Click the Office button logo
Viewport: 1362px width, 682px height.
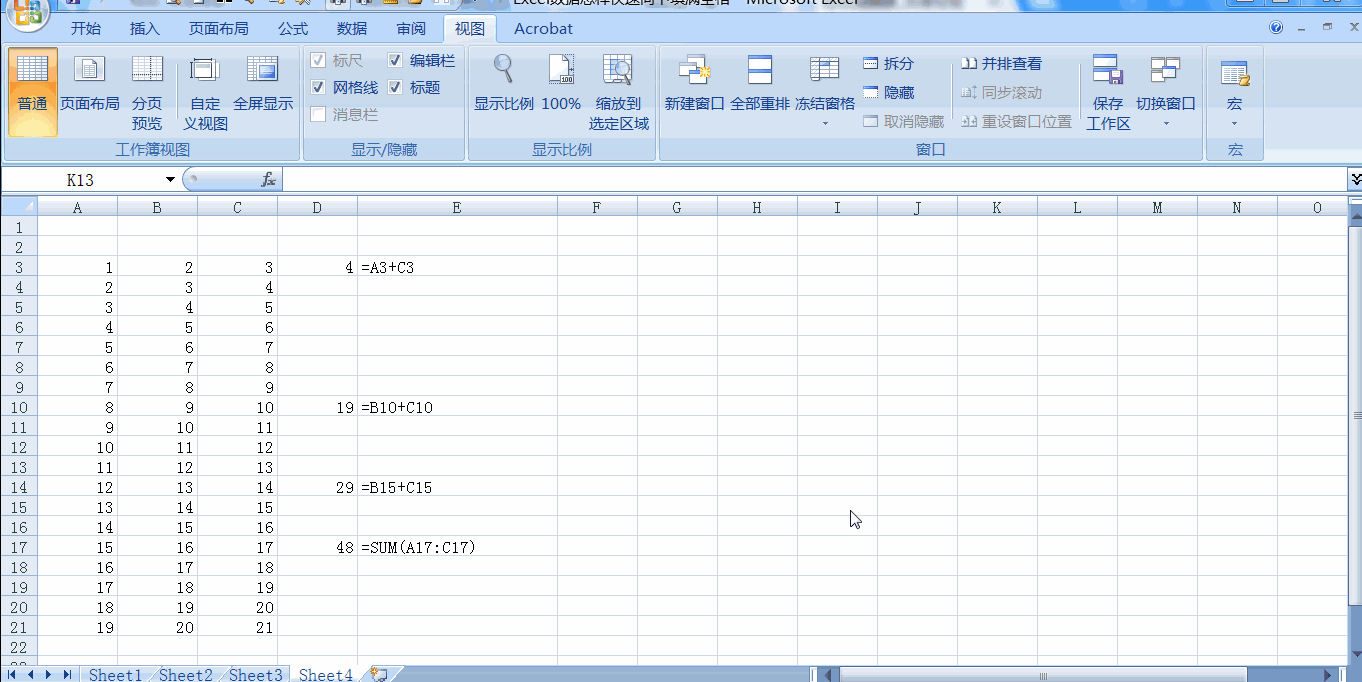coord(27,12)
